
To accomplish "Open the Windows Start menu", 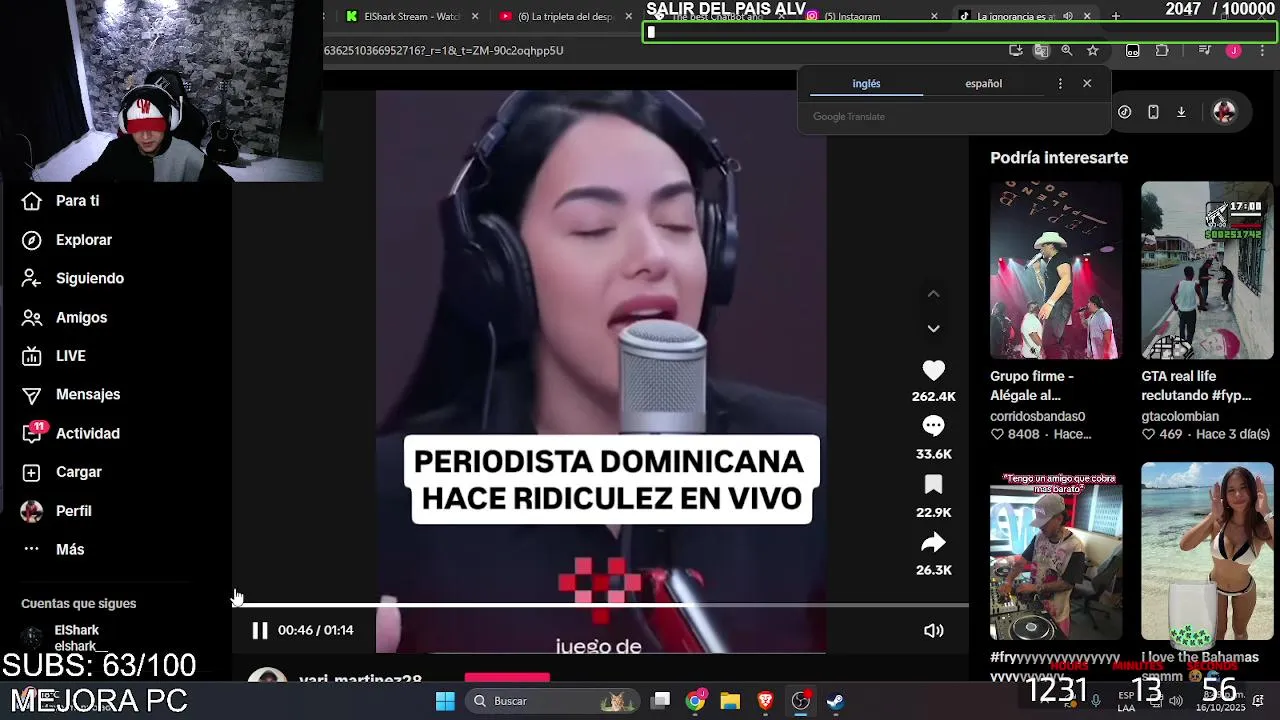I will click(445, 701).
